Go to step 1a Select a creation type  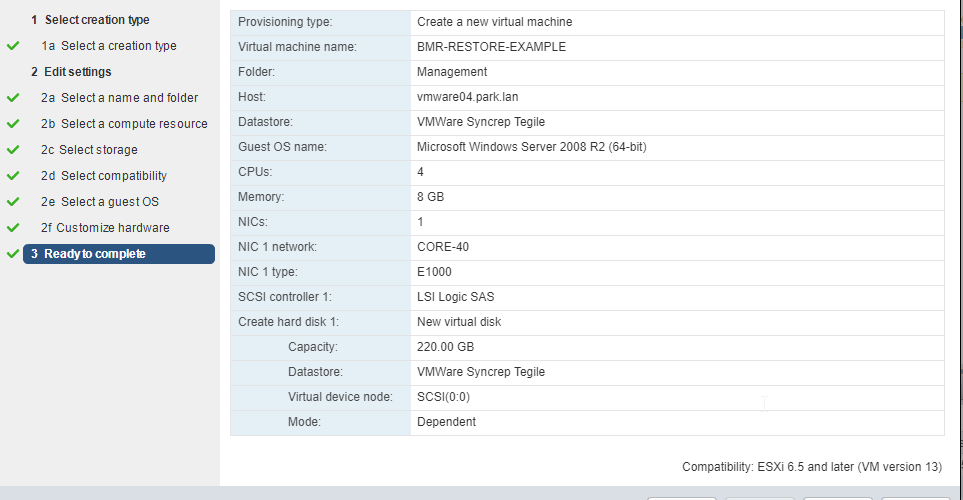pyautogui.click(x=109, y=46)
